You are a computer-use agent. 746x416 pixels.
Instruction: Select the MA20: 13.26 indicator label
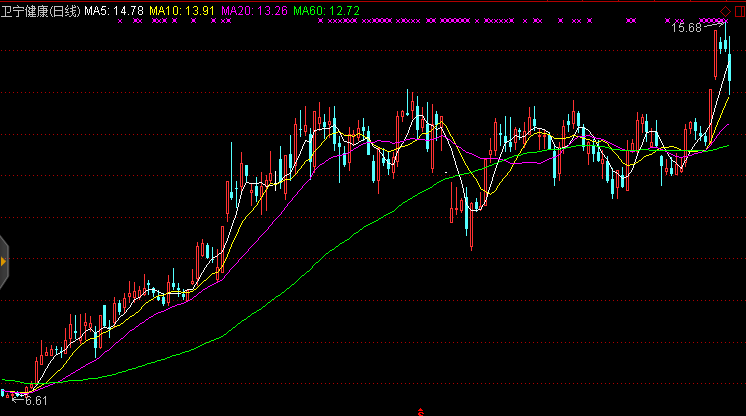pos(255,11)
